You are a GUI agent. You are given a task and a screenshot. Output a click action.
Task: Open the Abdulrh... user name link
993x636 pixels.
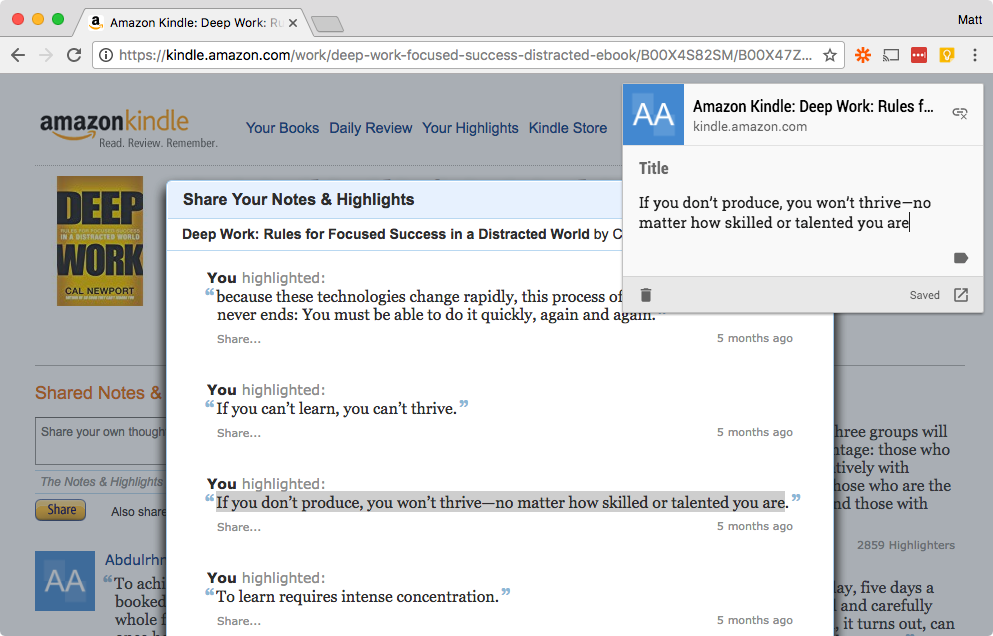(135, 560)
